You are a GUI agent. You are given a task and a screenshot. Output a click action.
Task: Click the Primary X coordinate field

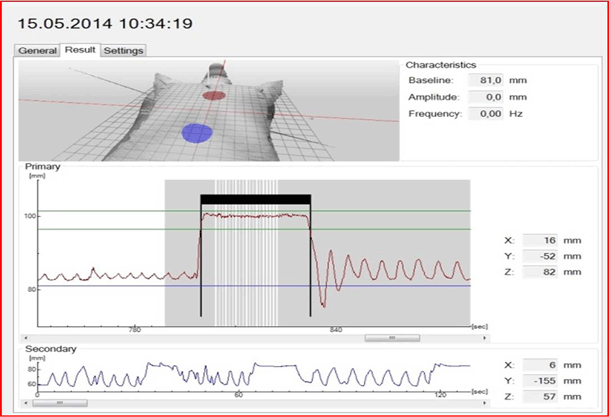tap(541, 241)
